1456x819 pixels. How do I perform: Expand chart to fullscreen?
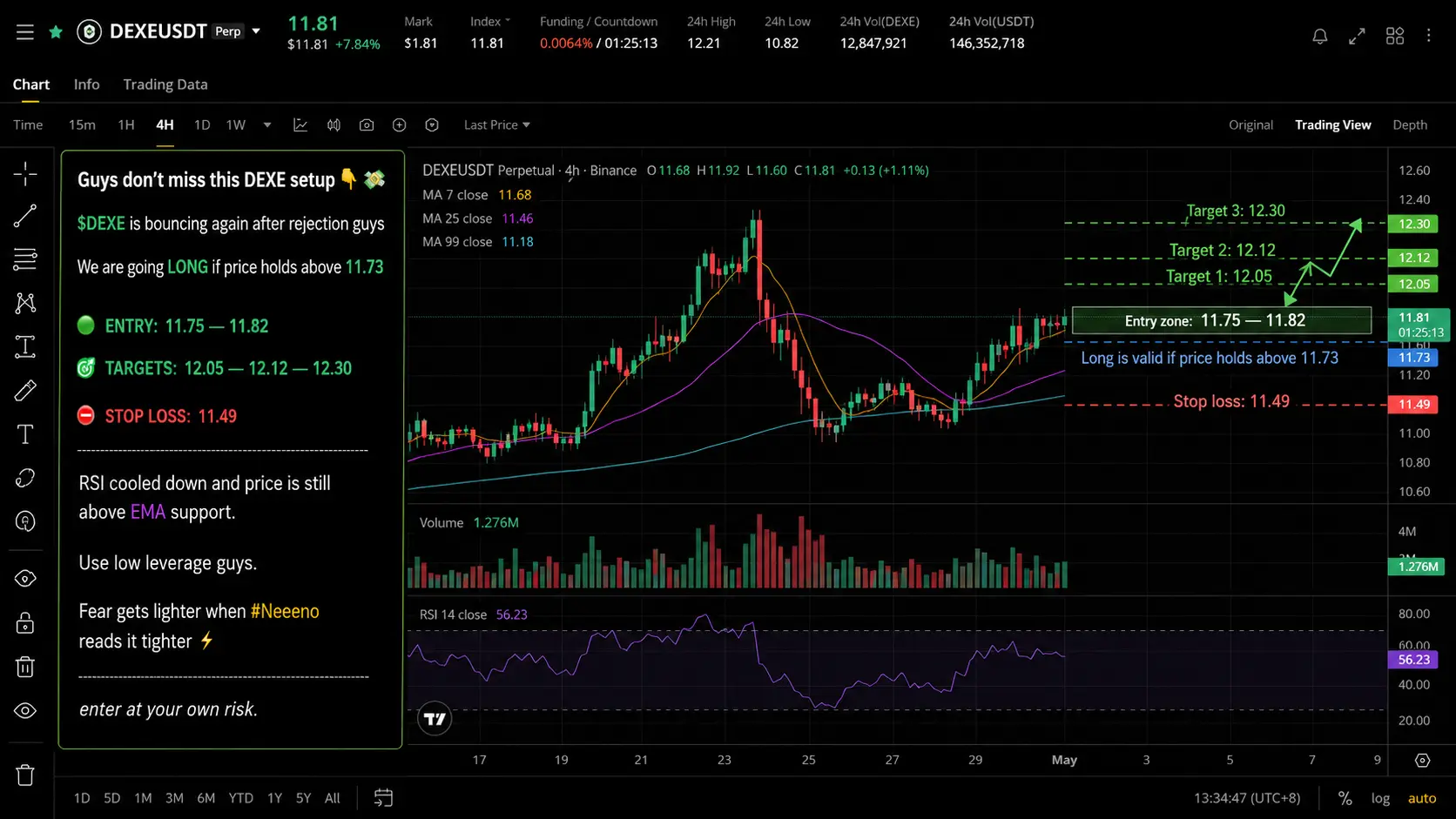click(x=1357, y=36)
